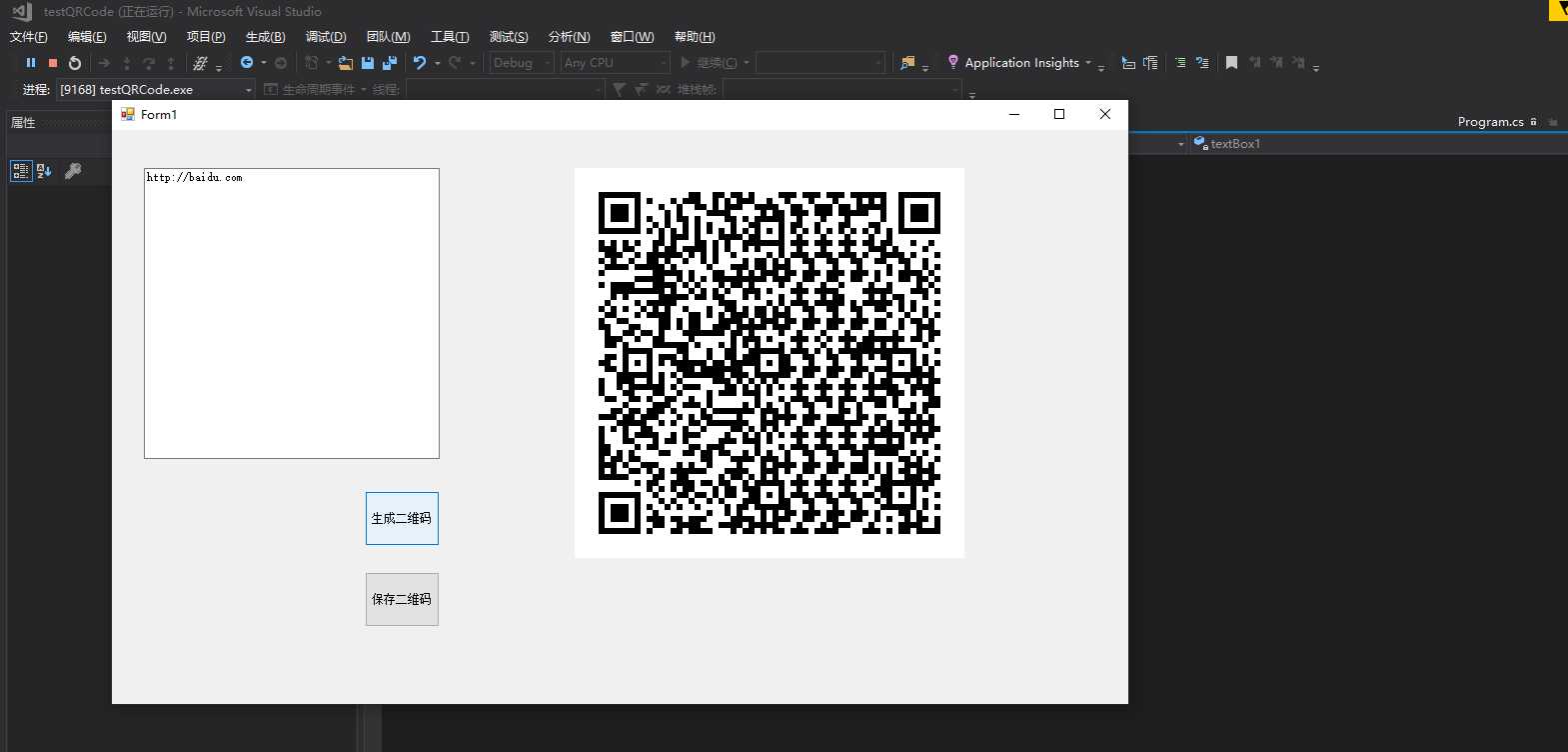The width and height of the screenshot is (1568, 752).
Task: Click the Application Insights lightbulb icon
Action: coord(953,62)
